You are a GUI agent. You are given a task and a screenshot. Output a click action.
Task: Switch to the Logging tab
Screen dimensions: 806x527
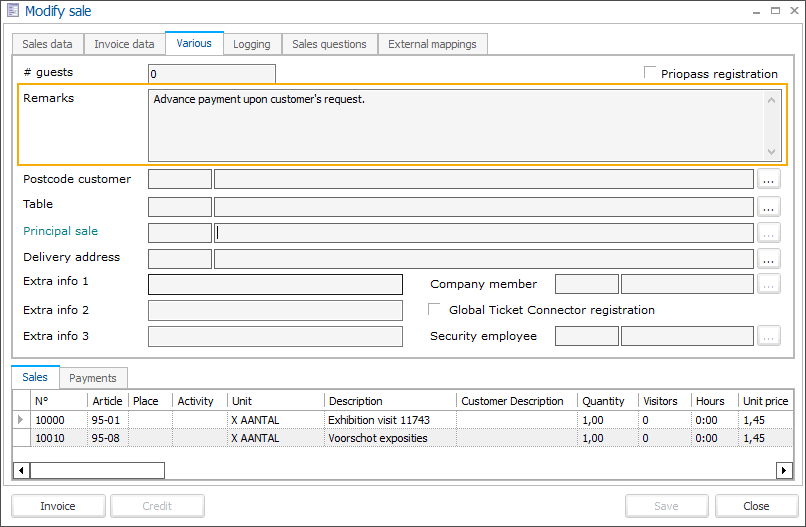click(251, 44)
